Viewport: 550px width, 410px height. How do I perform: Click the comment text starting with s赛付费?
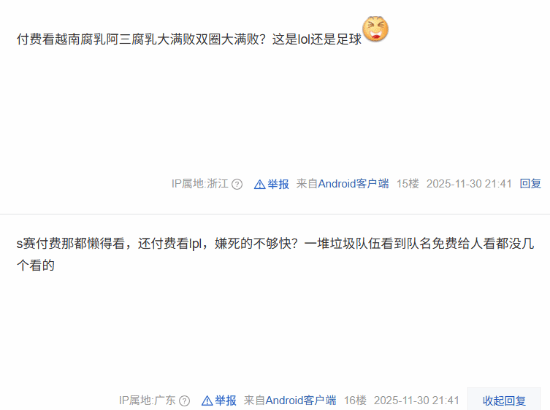(x=275, y=254)
